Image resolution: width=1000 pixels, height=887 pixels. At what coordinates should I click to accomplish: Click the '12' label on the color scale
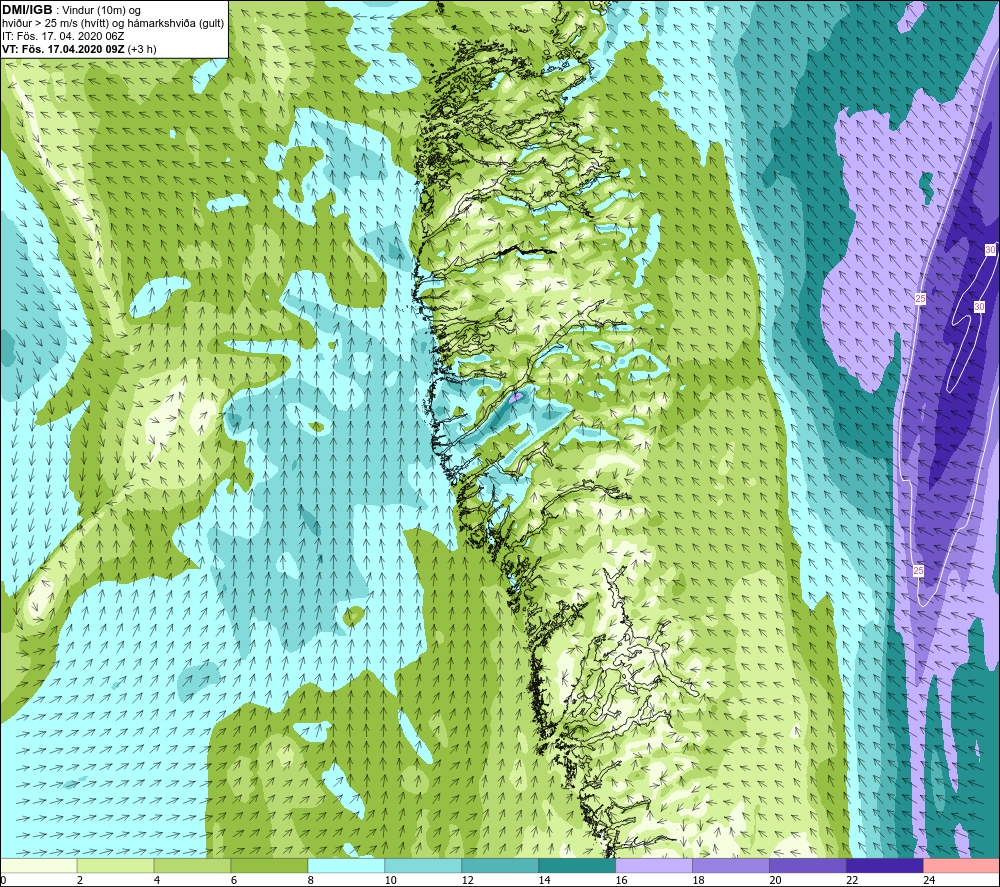tap(467, 880)
